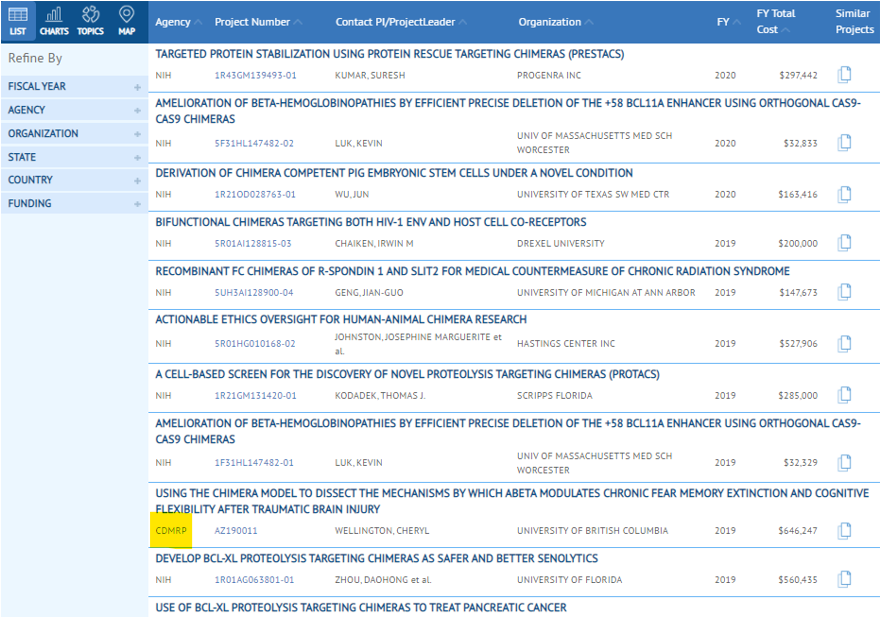Open the PRESTACs protein stabilization project title
This screenshot has height=621, width=881.
389,54
